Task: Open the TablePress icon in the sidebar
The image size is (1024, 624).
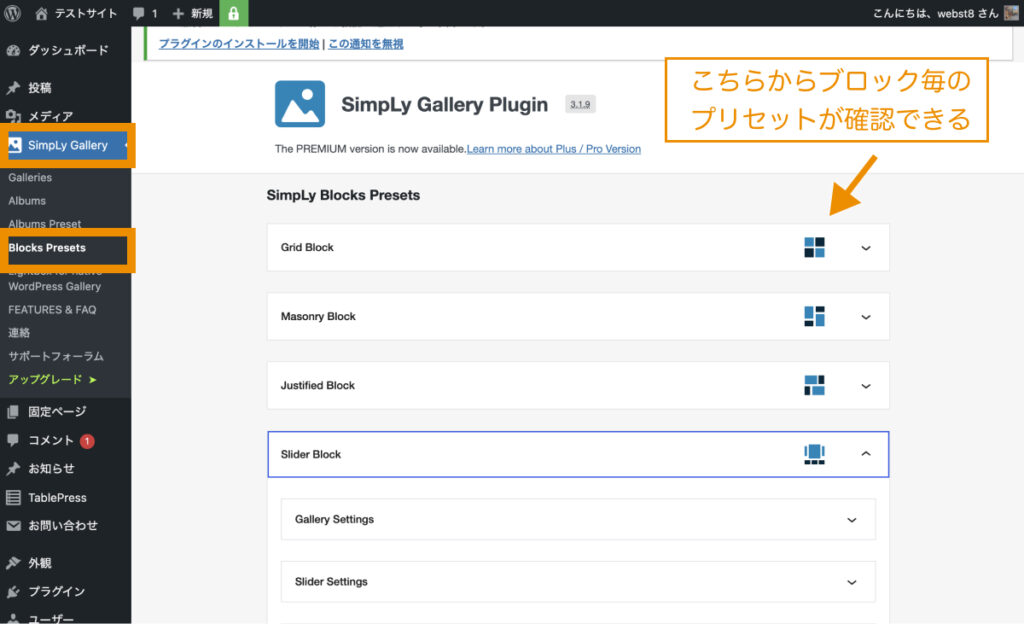Action: pos(12,497)
